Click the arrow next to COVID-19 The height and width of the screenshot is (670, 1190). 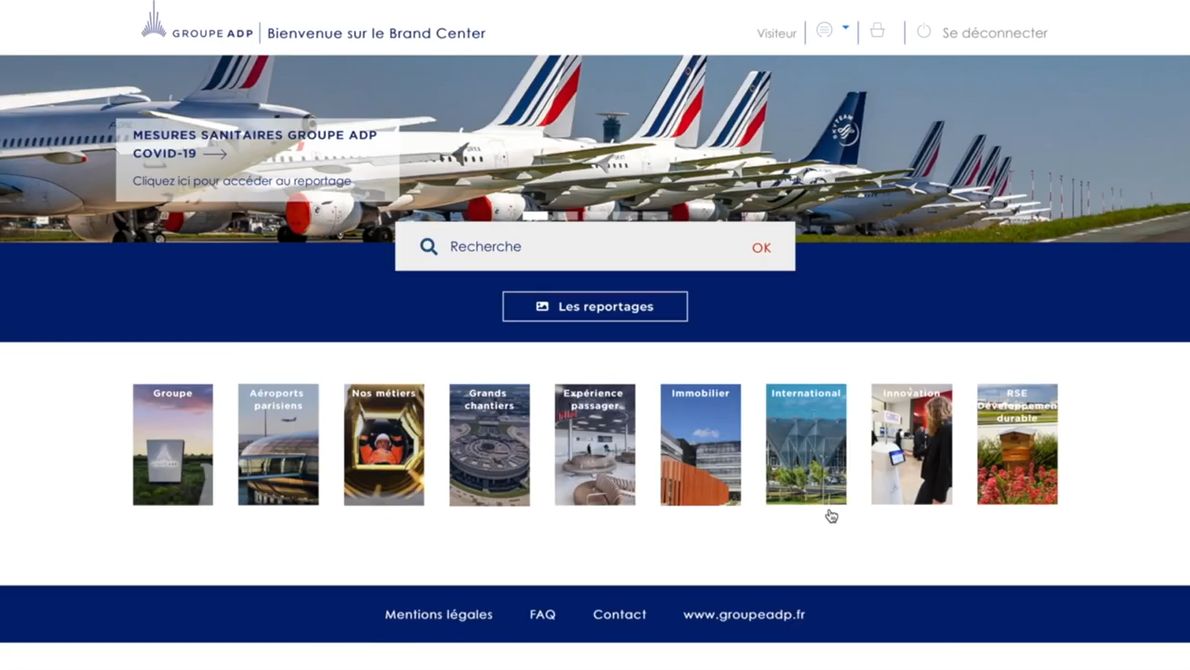click(216, 154)
